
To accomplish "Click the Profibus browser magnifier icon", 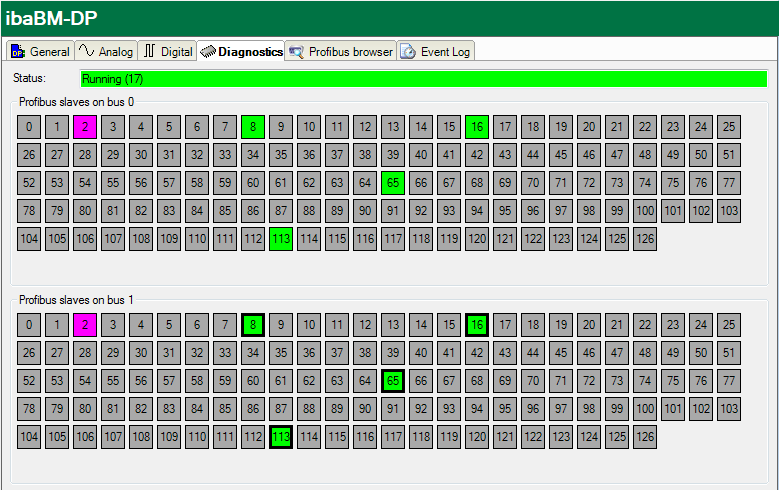I will coord(297,52).
